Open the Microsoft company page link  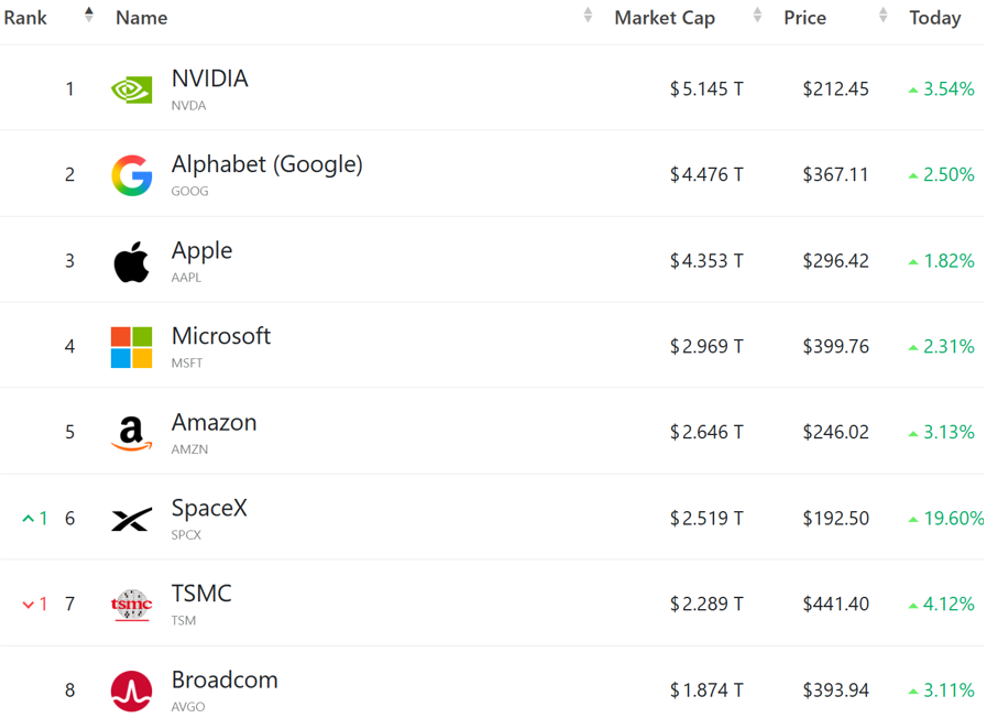click(x=221, y=336)
